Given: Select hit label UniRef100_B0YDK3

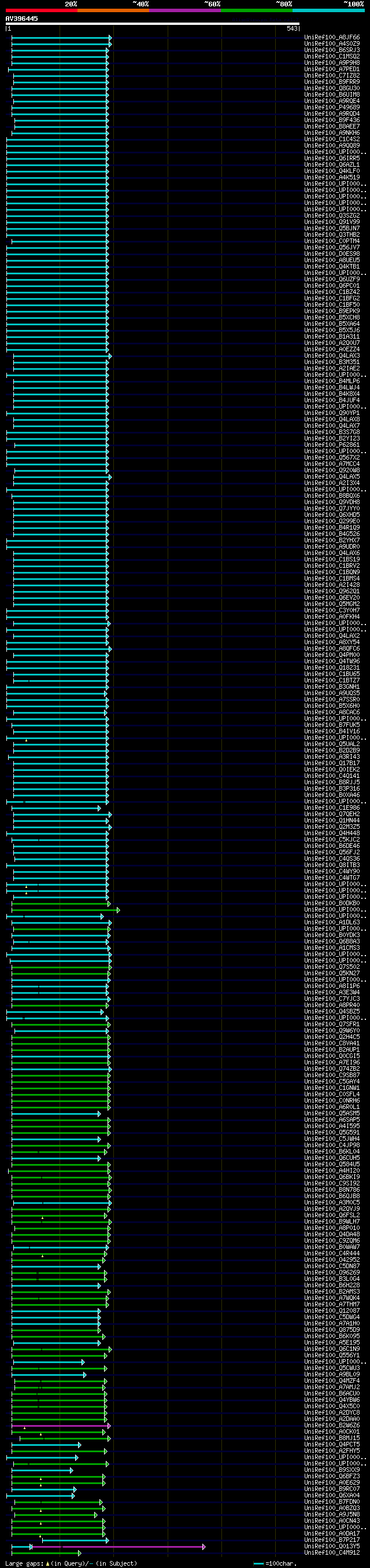Looking at the screenshot, I should [x=332, y=935].
